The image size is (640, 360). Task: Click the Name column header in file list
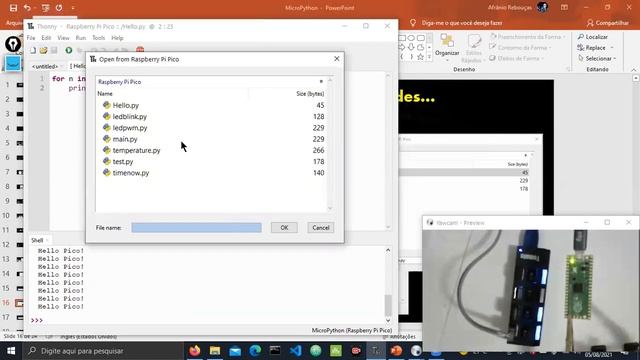pyautogui.click(x=105, y=93)
